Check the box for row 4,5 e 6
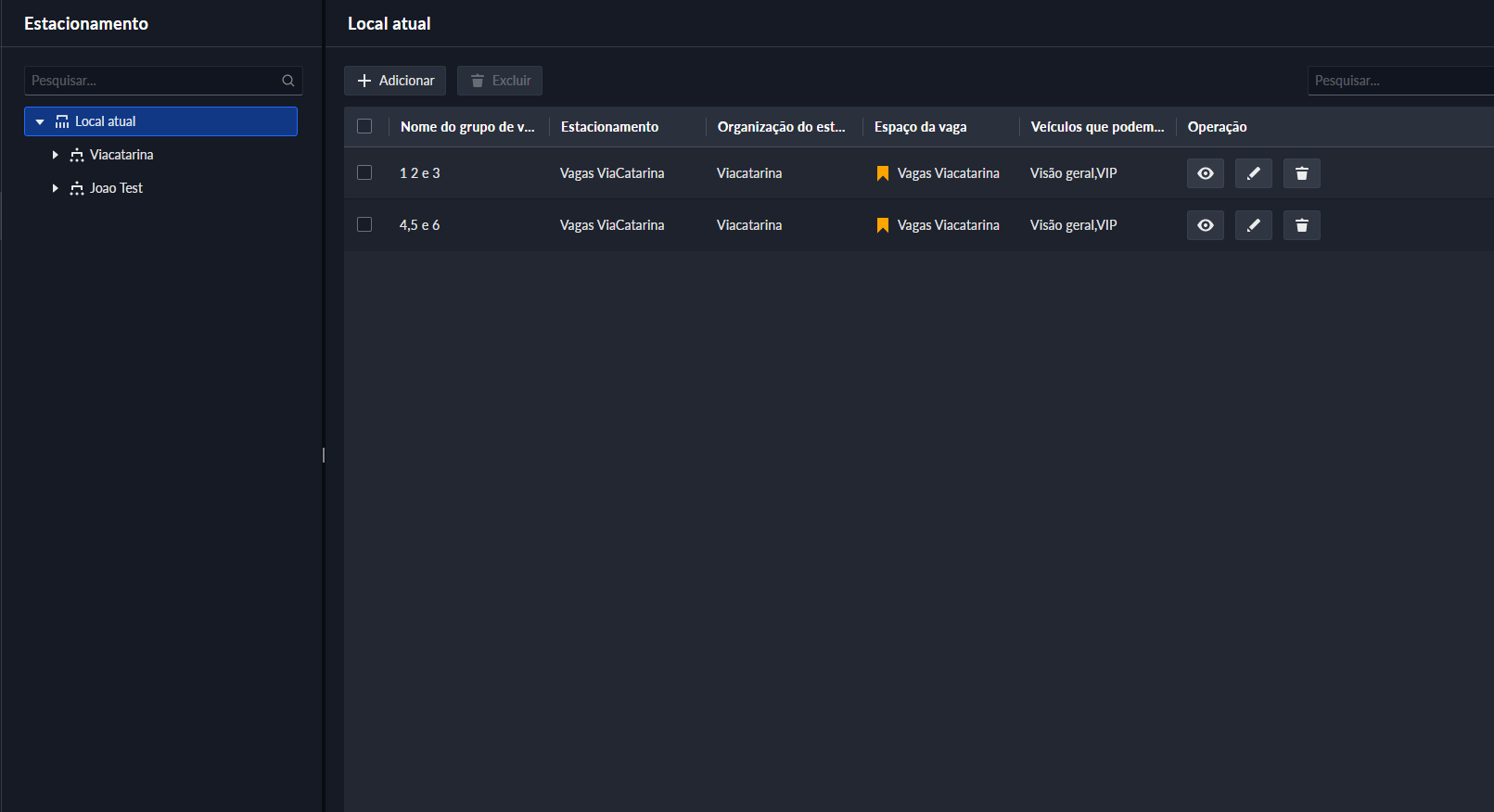The width and height of the screenshot is (1494, 812). pos(364,225)
